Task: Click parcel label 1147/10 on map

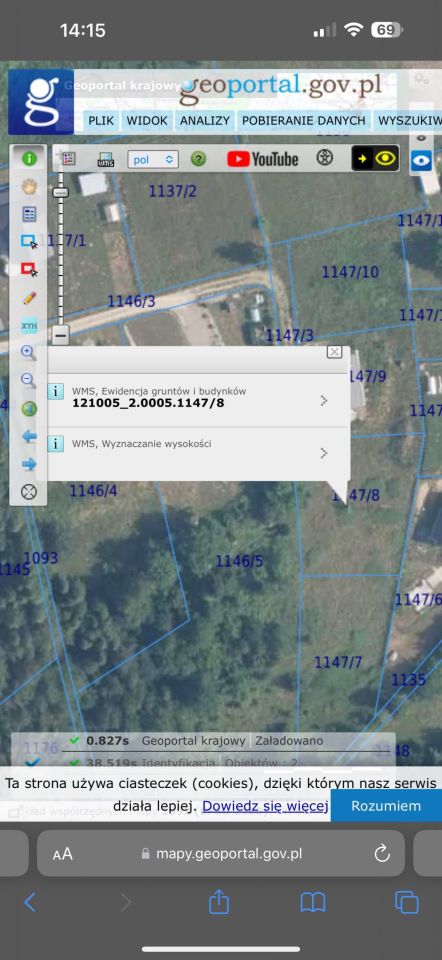Action: [350, 272]
